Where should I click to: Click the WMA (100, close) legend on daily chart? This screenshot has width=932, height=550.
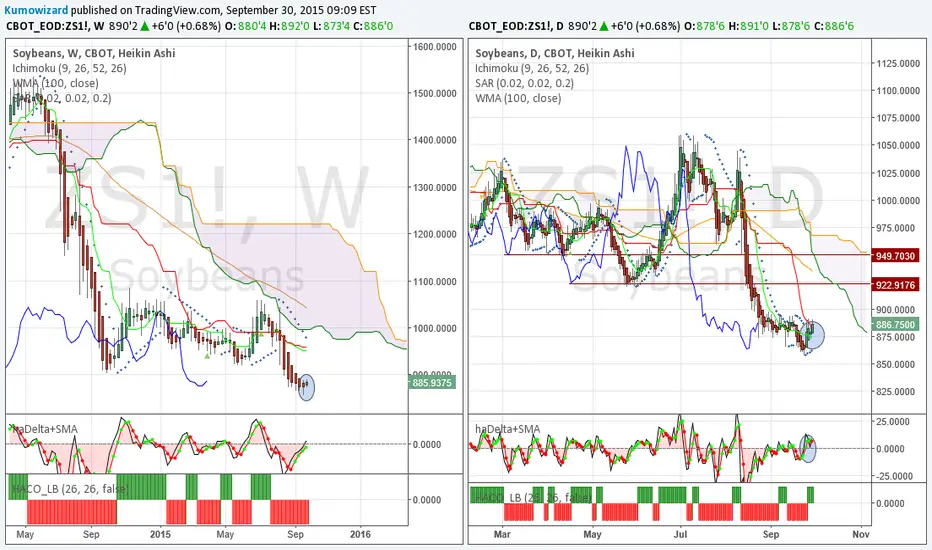pos(518,98)
